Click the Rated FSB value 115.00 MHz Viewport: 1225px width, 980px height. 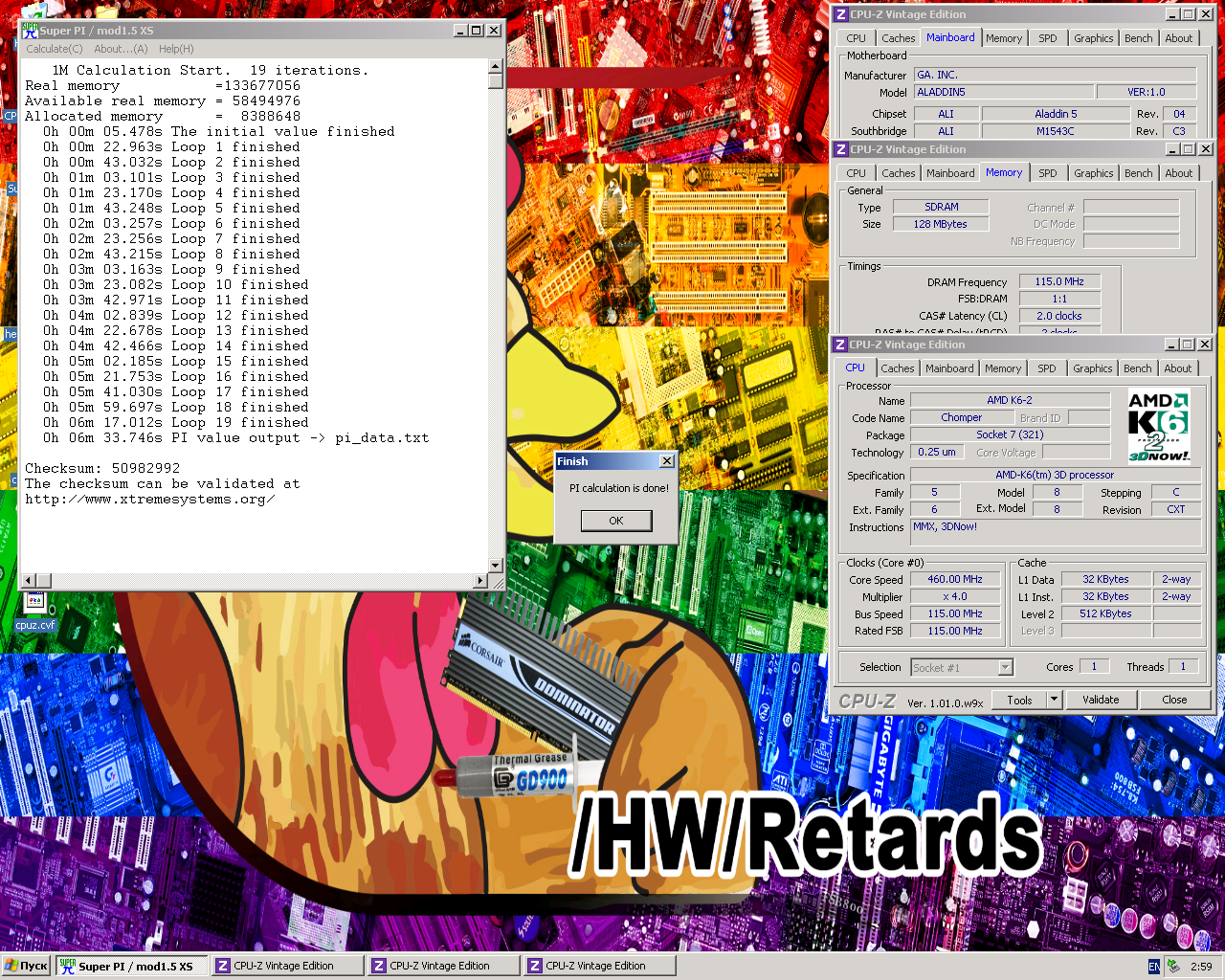955,631
